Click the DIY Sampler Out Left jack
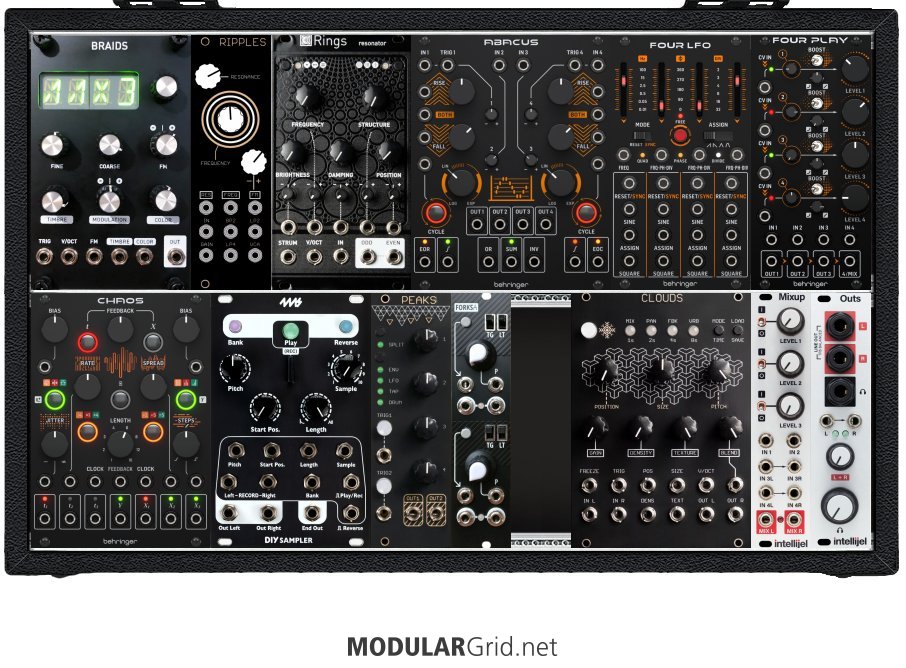The image size is (906, 668). click(x=229, y=512)
